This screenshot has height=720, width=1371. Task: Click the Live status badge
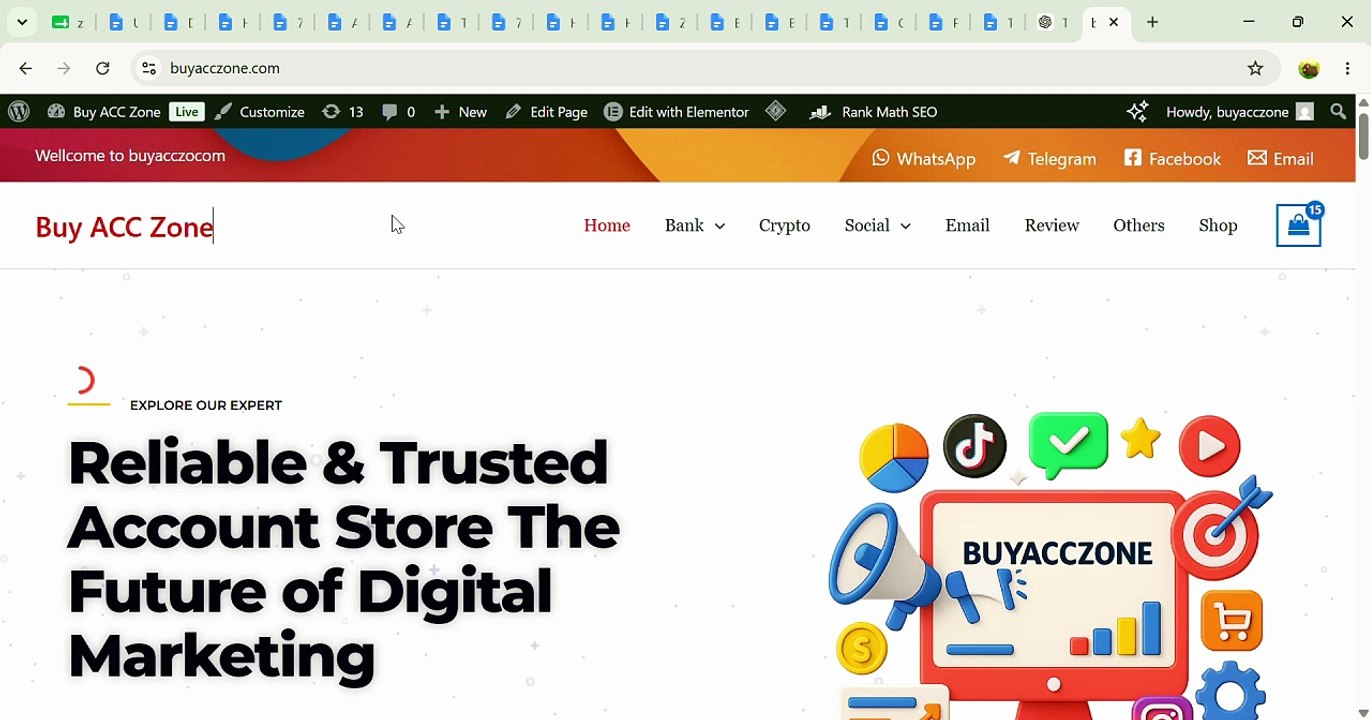[x=186, y=112]
